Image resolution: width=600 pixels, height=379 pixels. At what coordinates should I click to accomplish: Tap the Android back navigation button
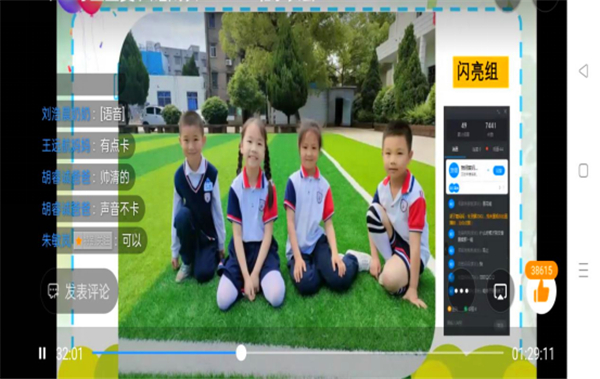pyautogui.click(x=583, y=71)
